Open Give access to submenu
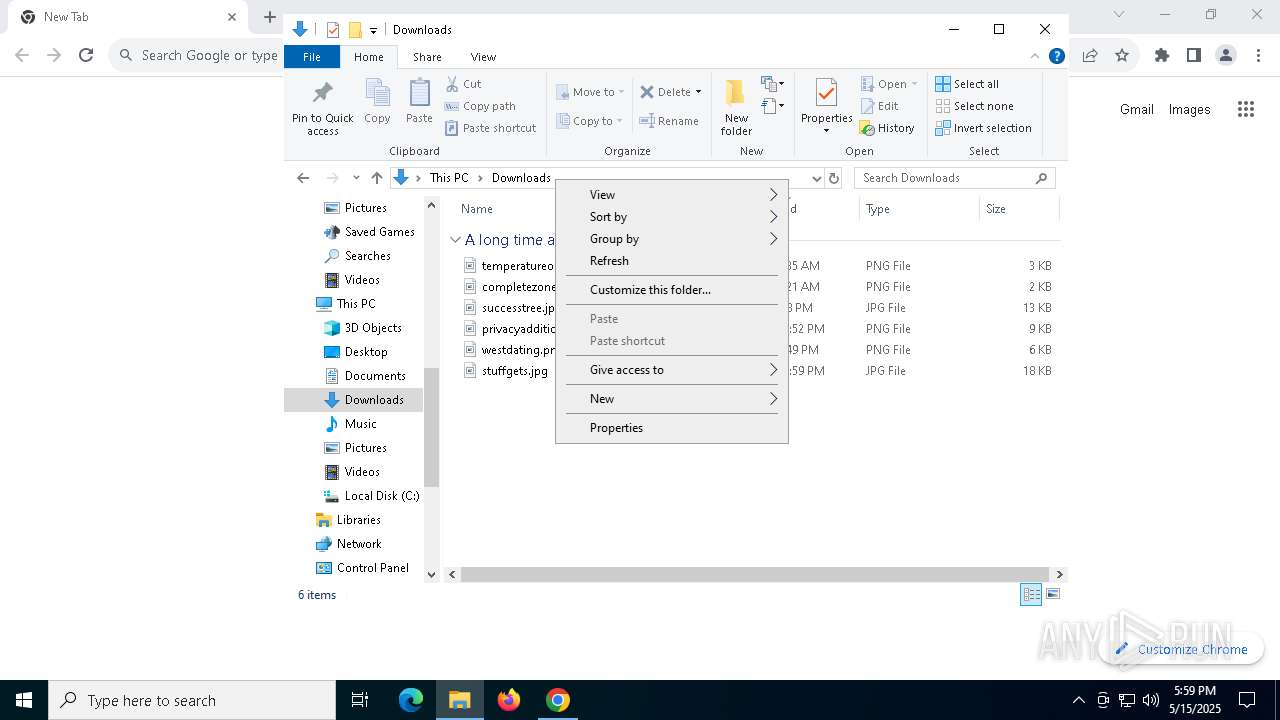Image resolution: width=1280 pixels, height=720 pixels. click(x=672, y=370)
